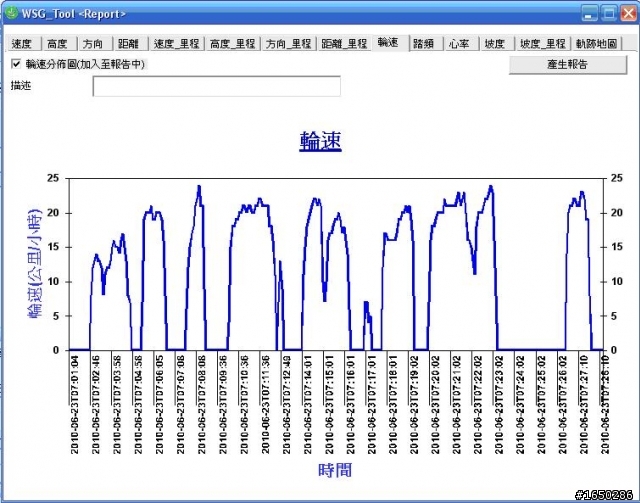This screenshot has width=640, height=503.
Task: Click the 2010-06-23T07:08:08 axis label
Action: [x=202, y=404]
